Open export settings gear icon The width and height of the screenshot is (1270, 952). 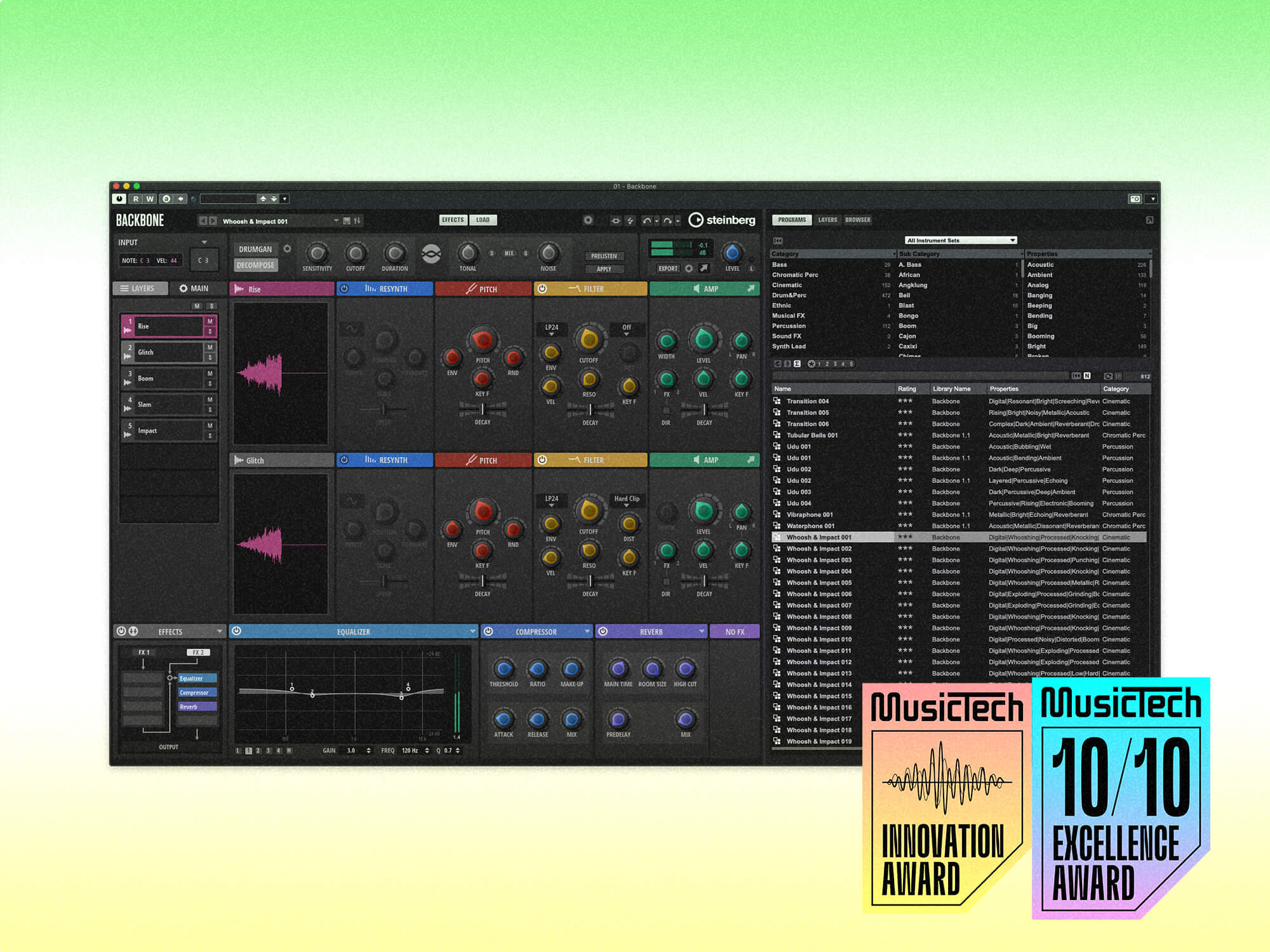(x=689, y=268)
